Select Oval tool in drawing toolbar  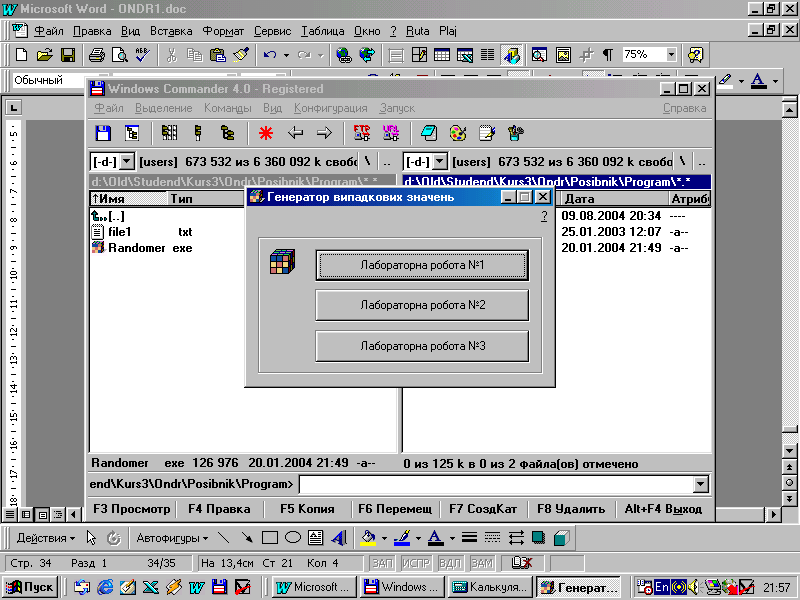[293, 538]
